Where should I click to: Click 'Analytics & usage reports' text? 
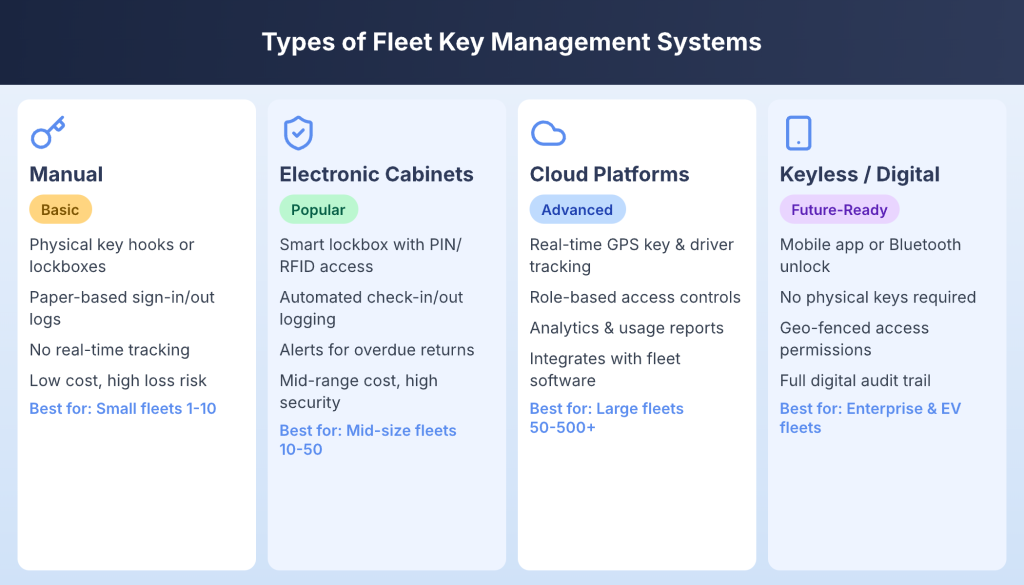(x=626, y=328)
